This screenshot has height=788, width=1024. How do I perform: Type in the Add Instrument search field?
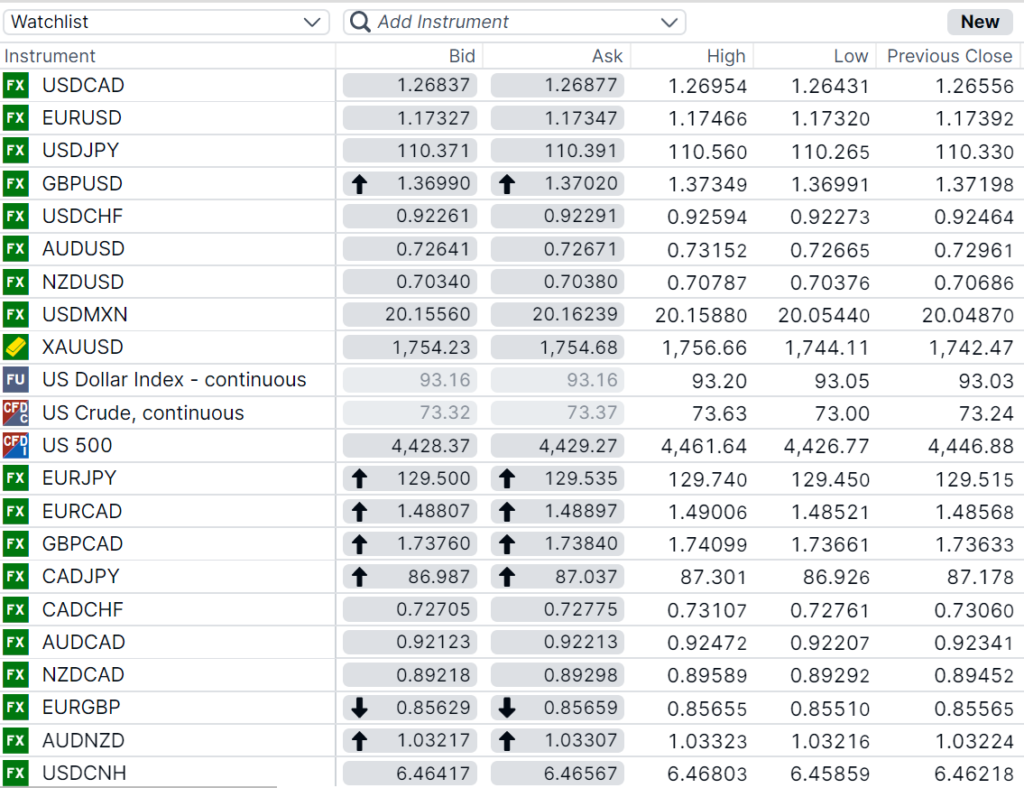click(x=510, y=22)
